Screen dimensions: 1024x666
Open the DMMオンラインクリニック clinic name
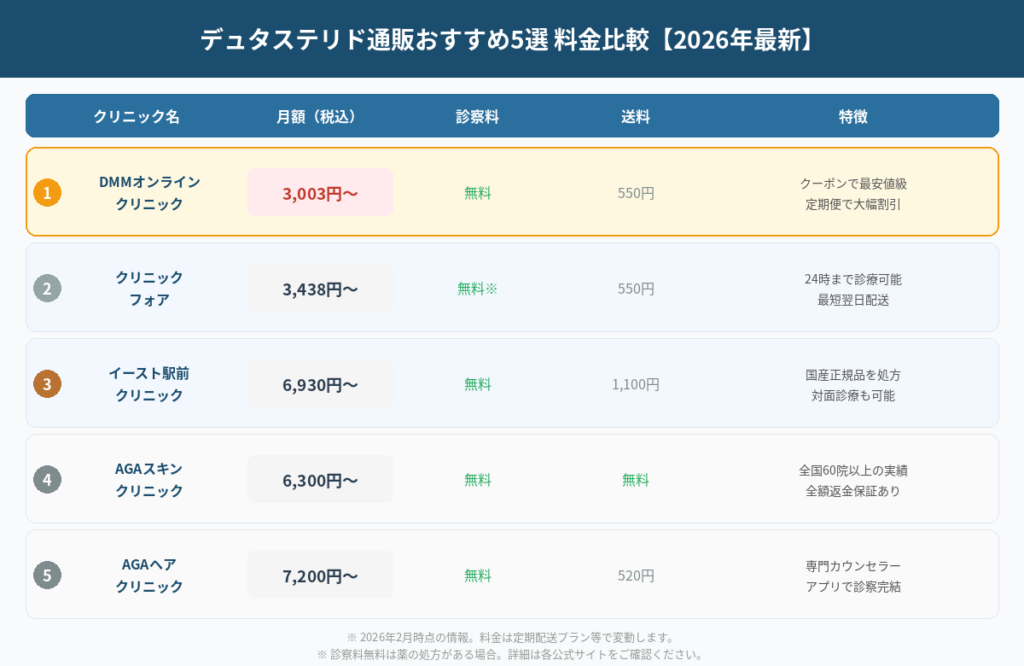pyautogui.click(x=148, y=192)
